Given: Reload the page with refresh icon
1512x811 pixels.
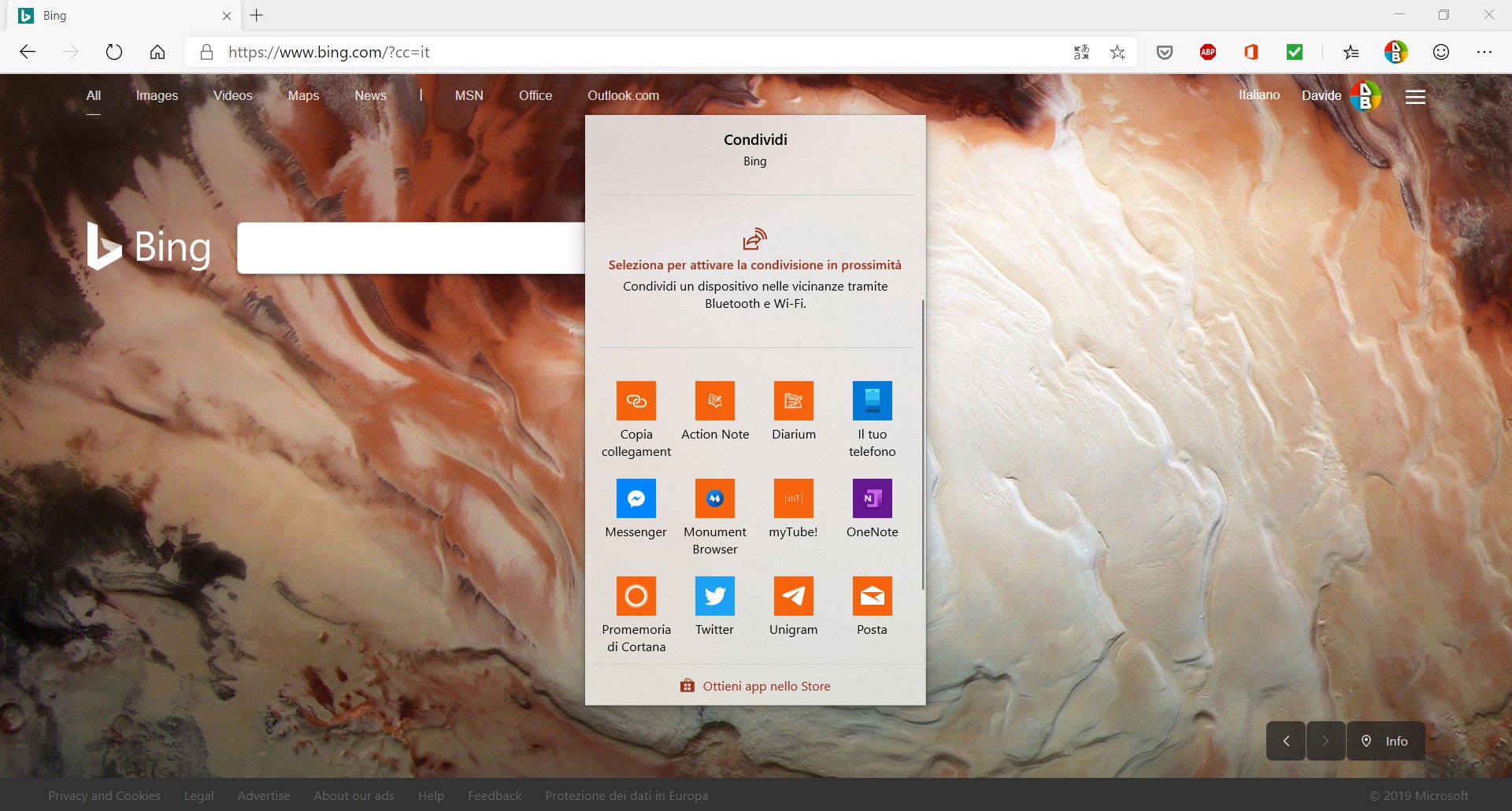Looking at the screenshot, I should click(x=114, y=52).
